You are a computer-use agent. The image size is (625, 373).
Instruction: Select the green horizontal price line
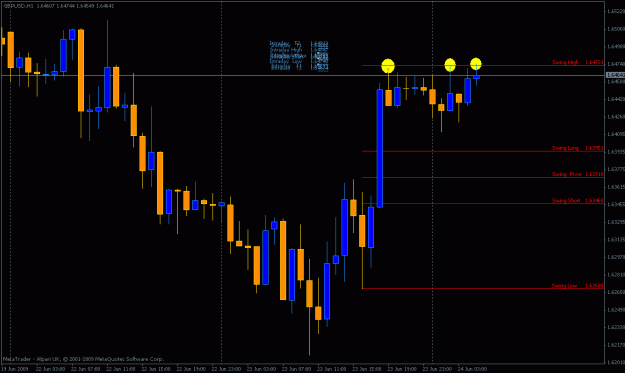[303, 75]
